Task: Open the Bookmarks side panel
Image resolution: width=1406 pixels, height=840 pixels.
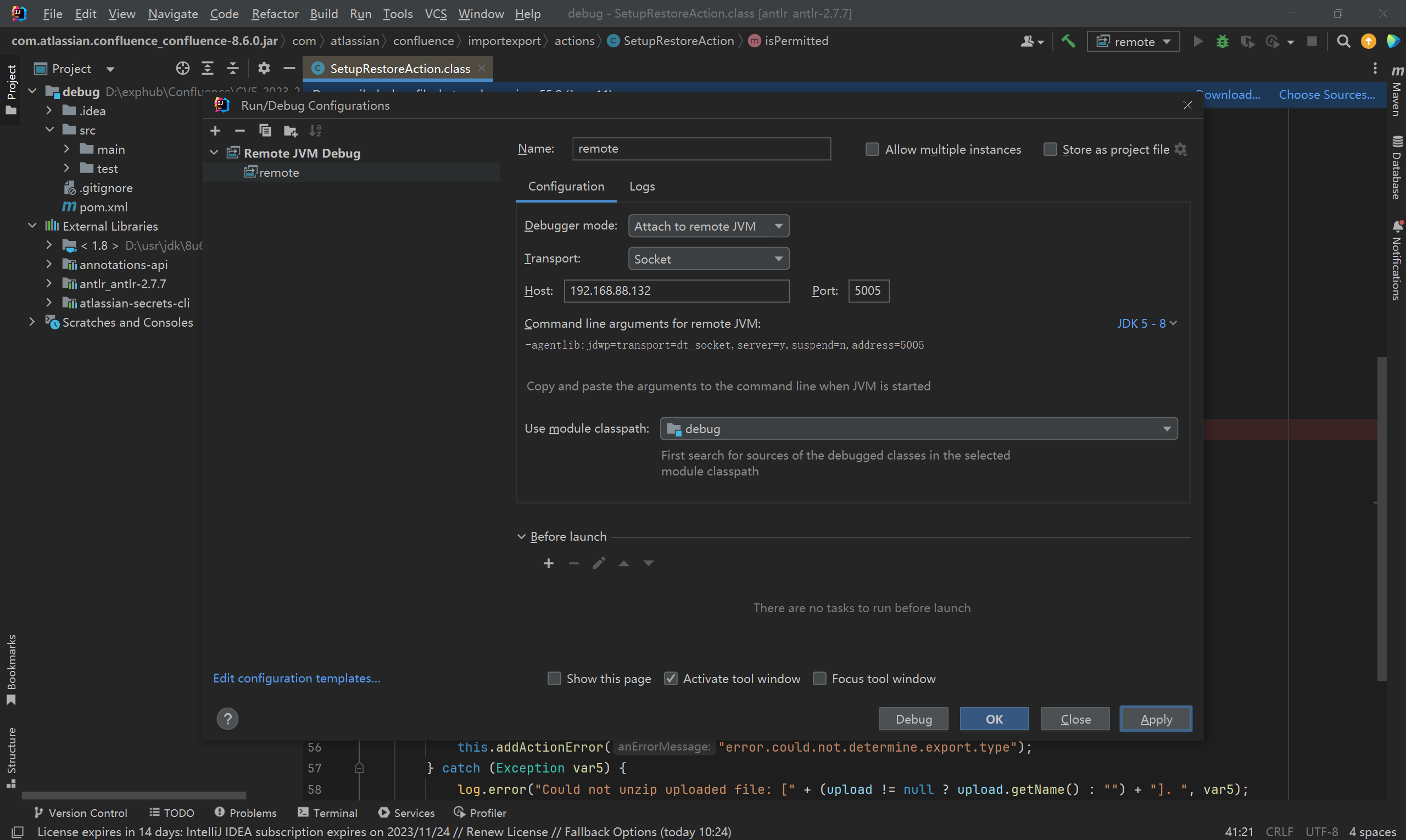Action: click(11, 670)
